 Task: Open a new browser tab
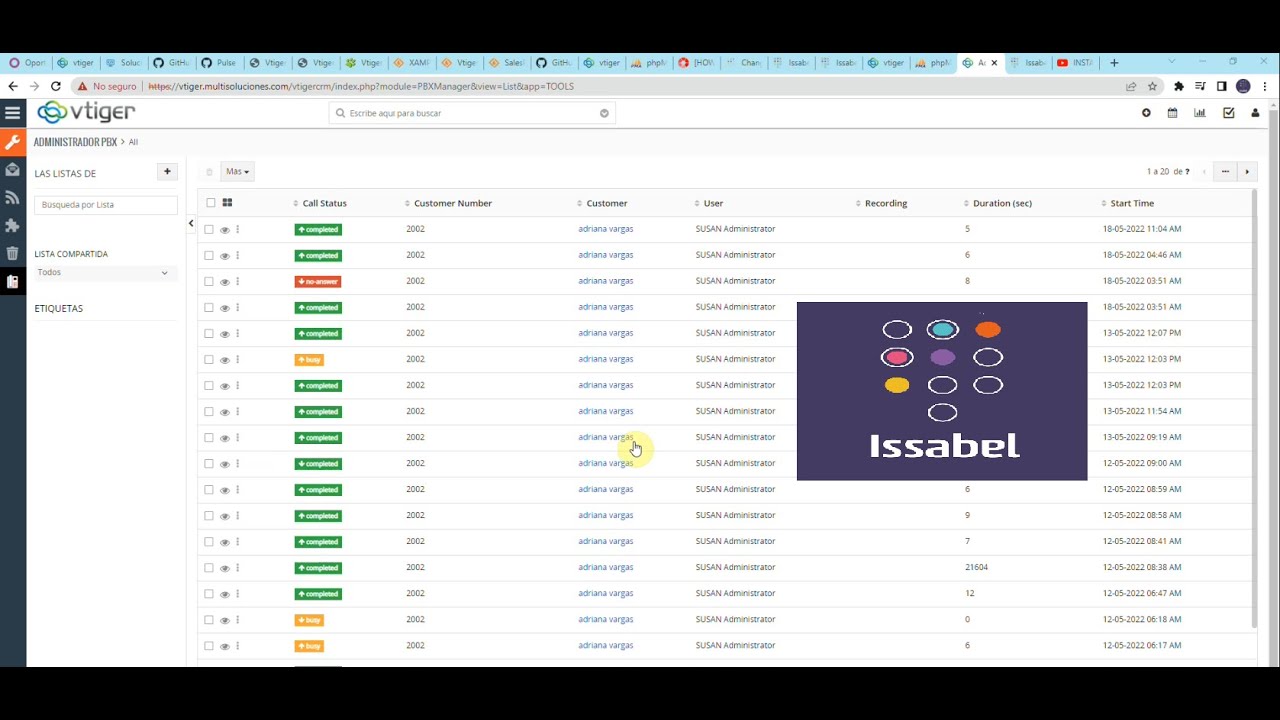tap(1114, 63)
